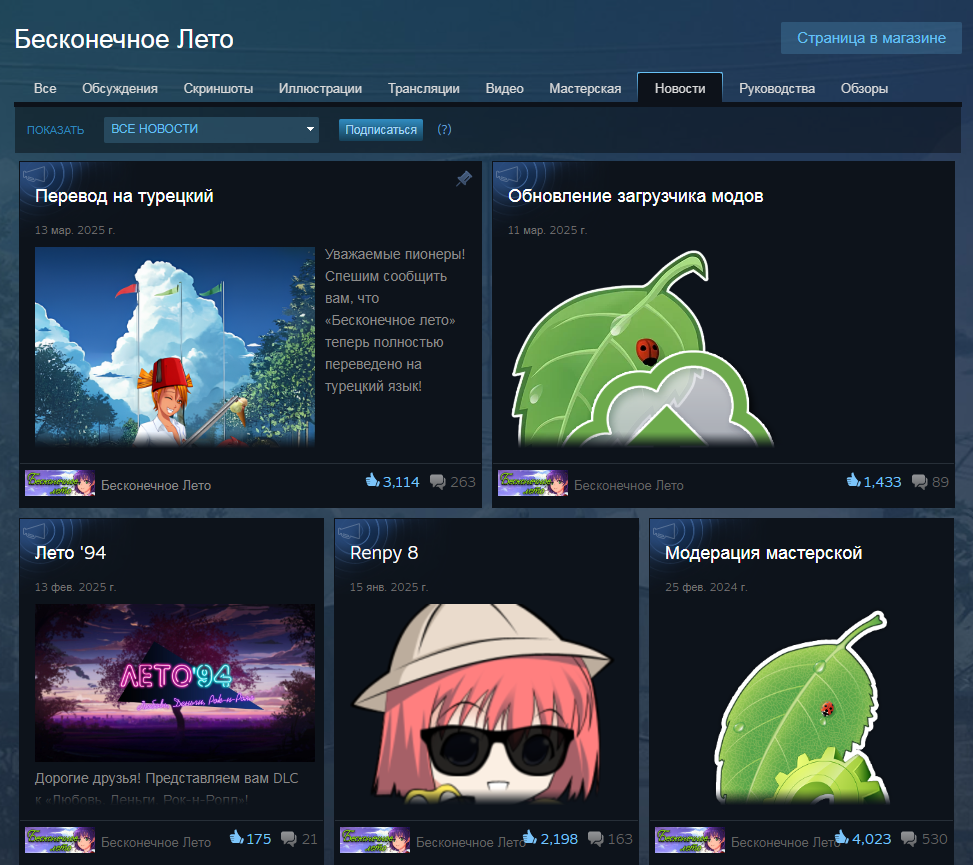This screenshot has width=973, height=865.
Task: Click the date 25 фев. 2024 г.
Action: point(706,587)
